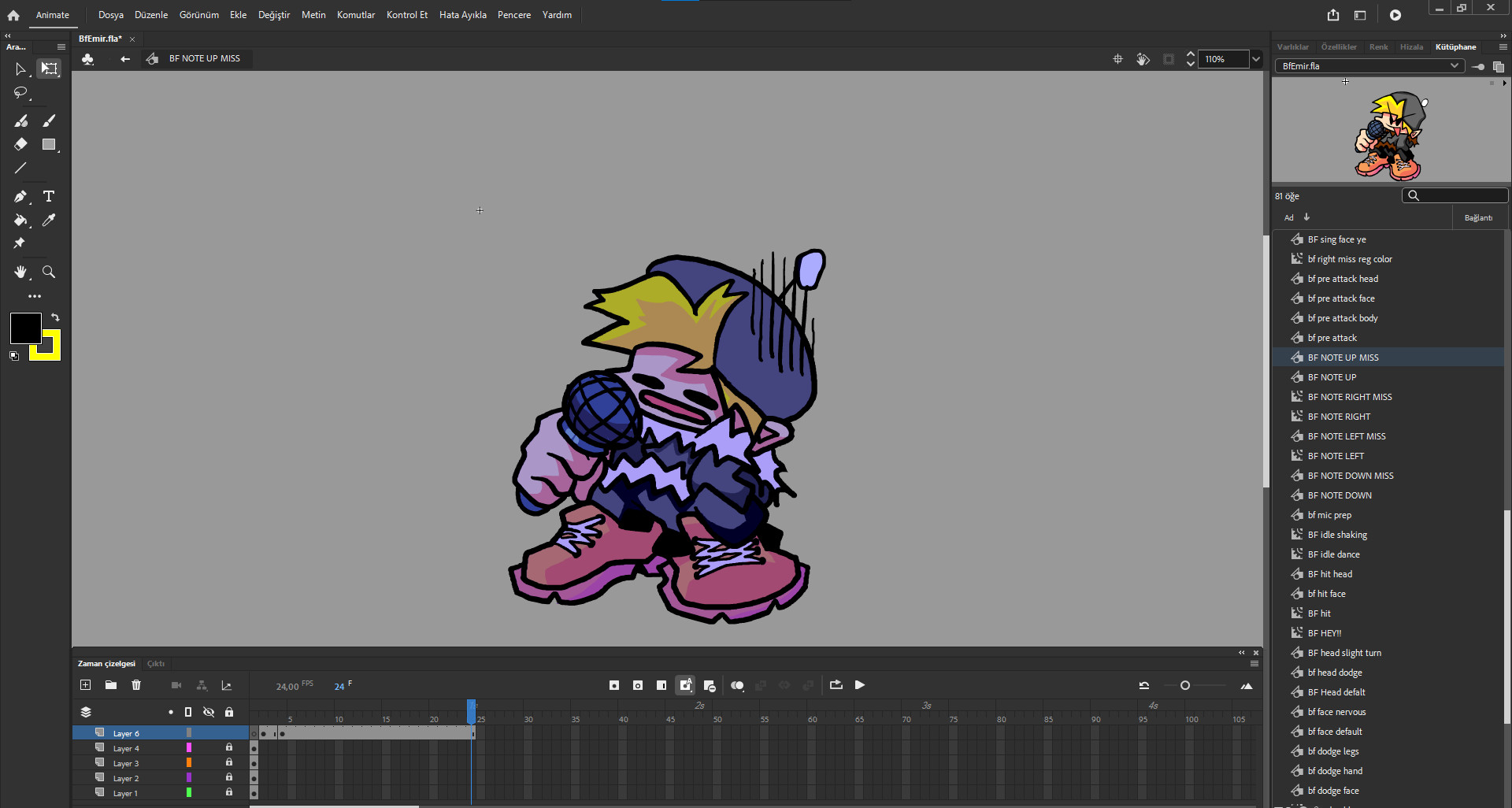This screenshot has width=1512, height=808.
Task: Open the Değiştir menu
Action: click(274, 15)
